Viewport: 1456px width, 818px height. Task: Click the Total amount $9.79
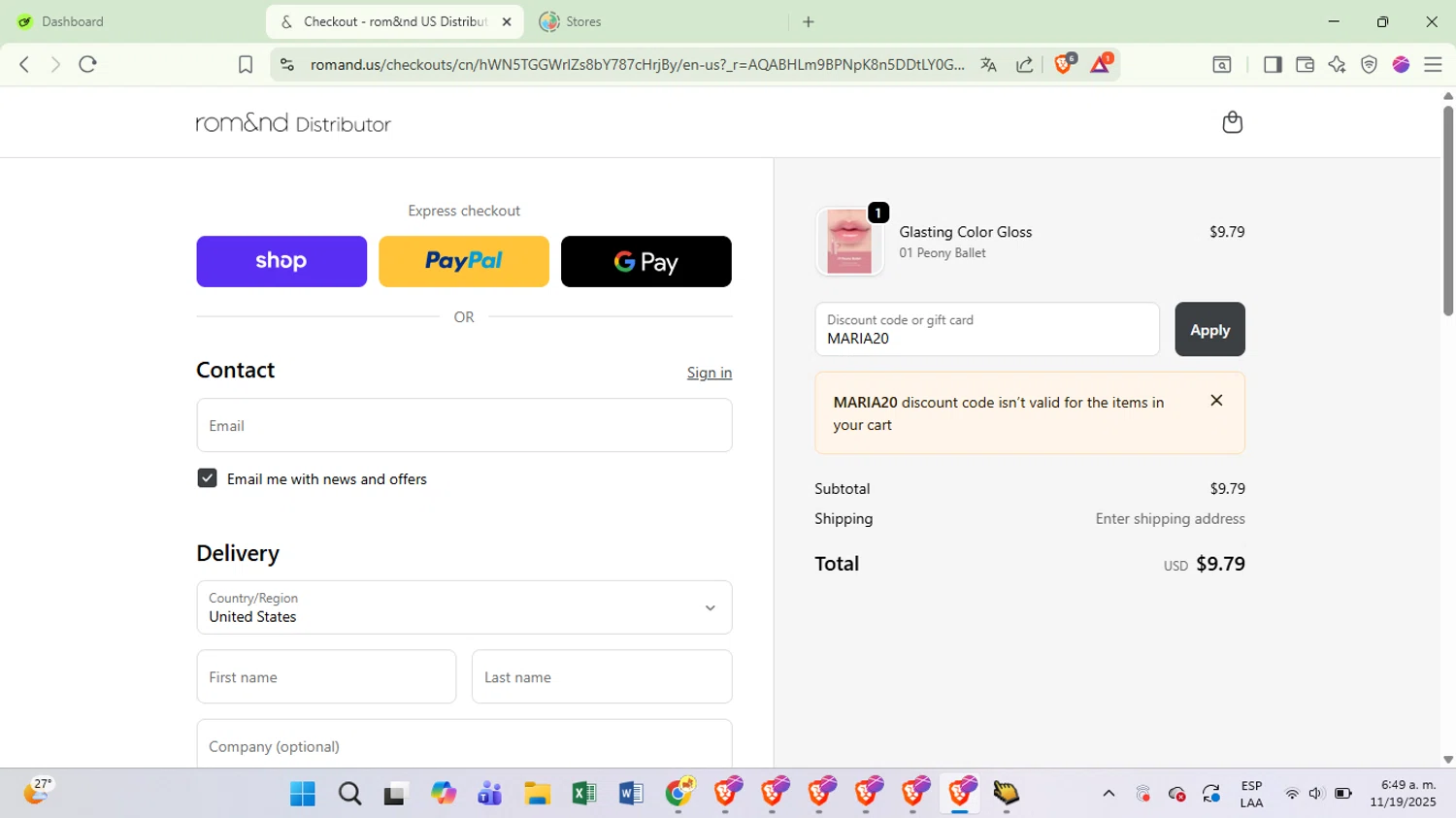click(1220, 564)
